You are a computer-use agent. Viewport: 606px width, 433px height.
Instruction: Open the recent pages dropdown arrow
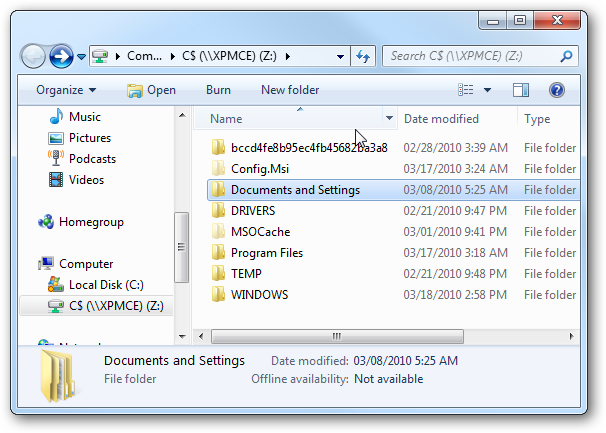pos(81,57)
